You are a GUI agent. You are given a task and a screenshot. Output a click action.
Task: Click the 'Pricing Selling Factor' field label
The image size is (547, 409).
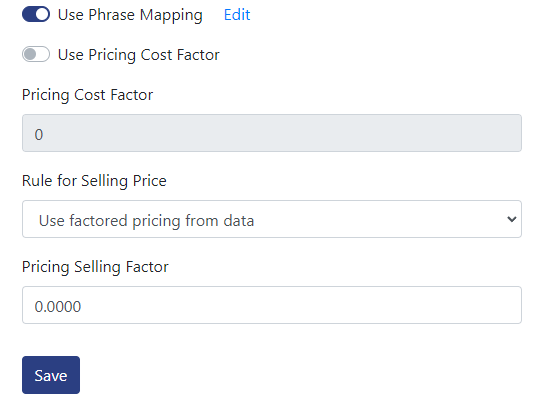tap(95, 267)
